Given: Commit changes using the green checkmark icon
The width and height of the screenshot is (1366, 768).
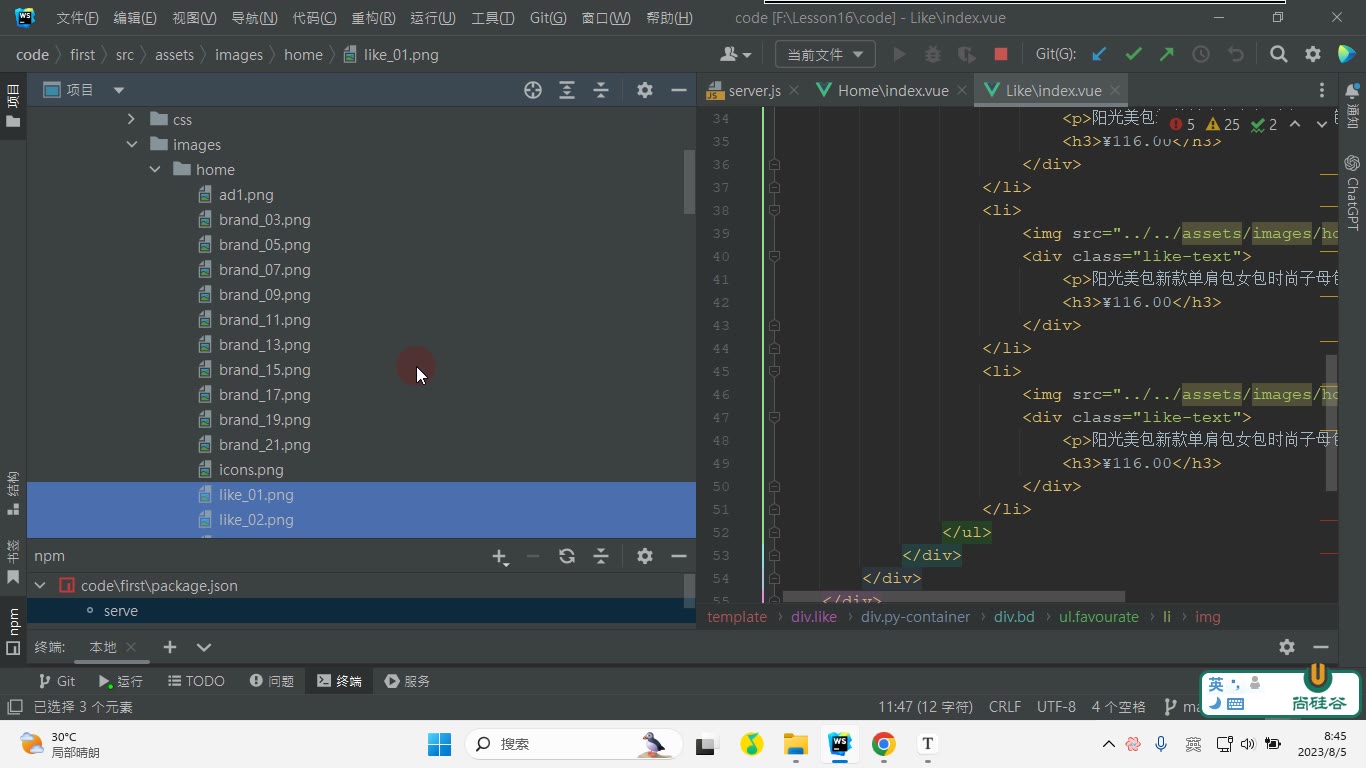Looking at the screenshot, I should click(1133, 55).
